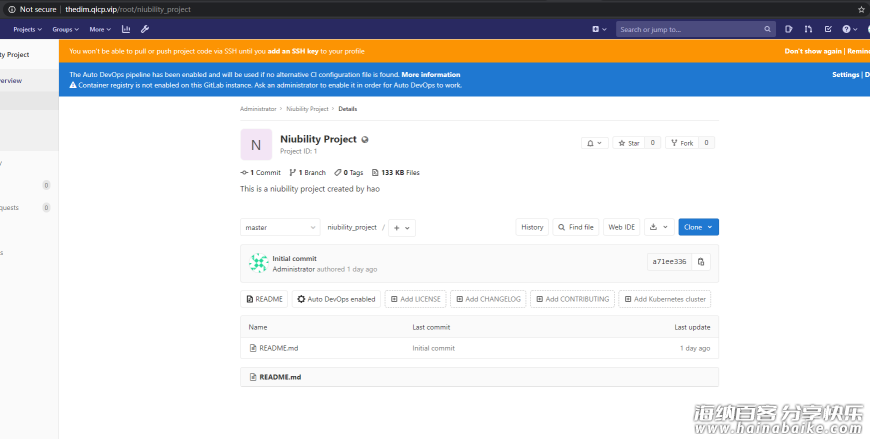
Task: Open Merge requests icon in navbar
Action: tap(808, 29)
